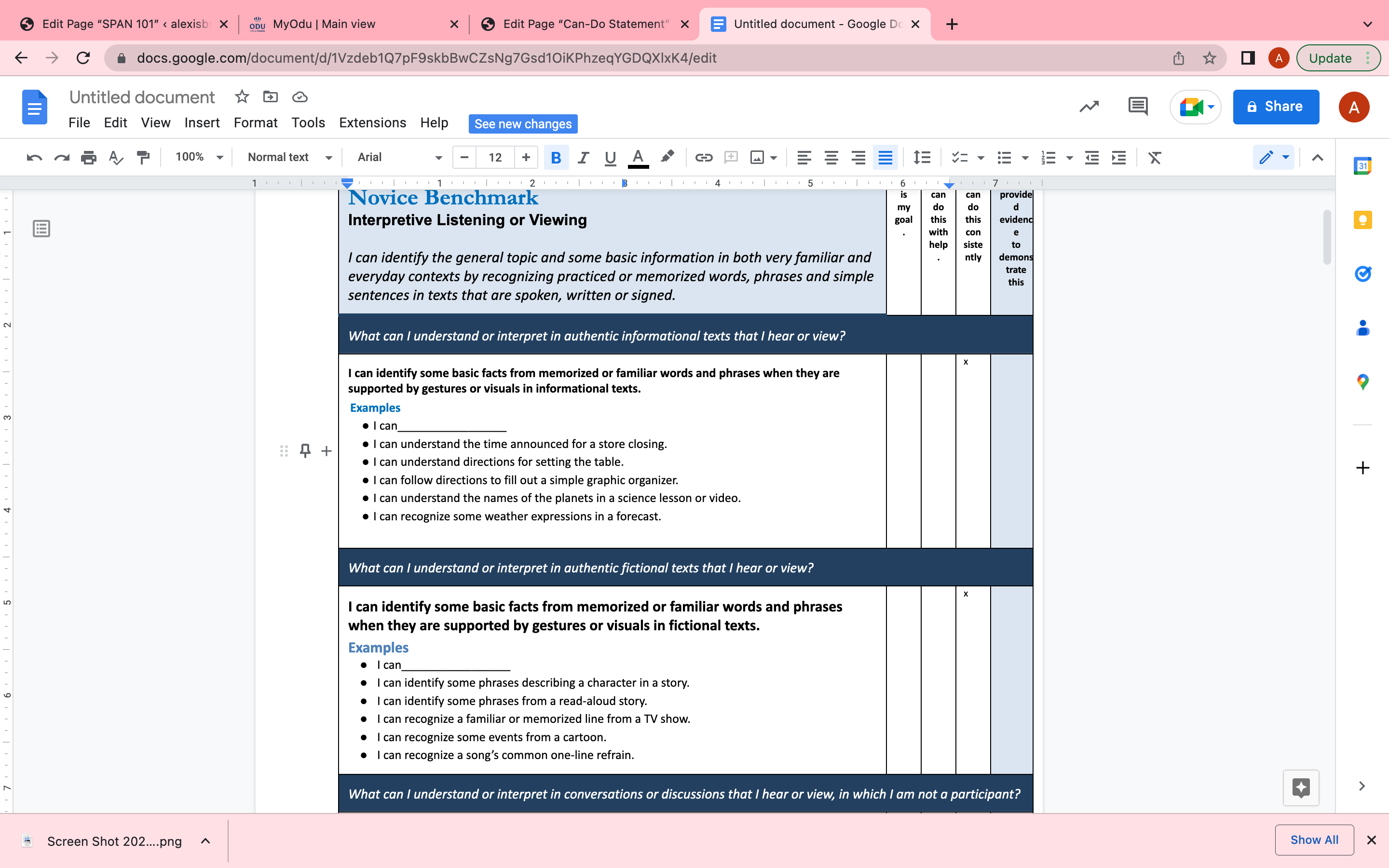Open the Edit menu

(115, 123)
